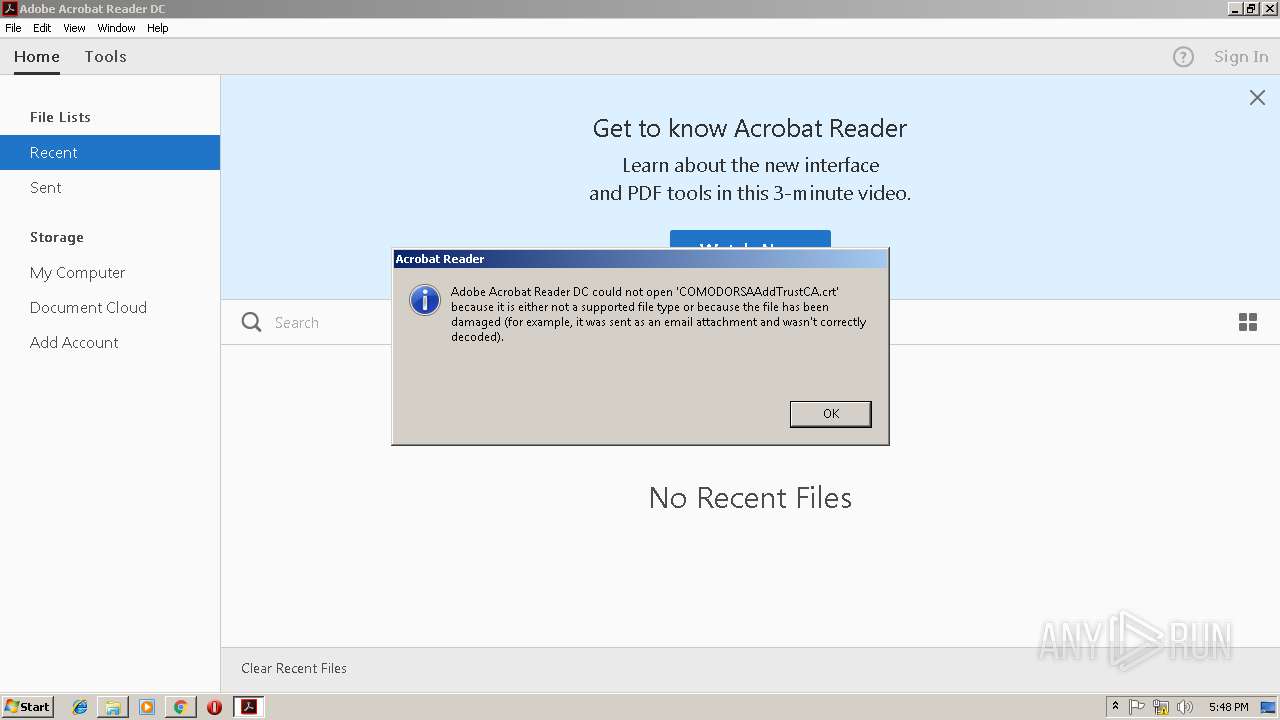
Task: Click the info icon in the error dialog
Action: pos(425,300)
